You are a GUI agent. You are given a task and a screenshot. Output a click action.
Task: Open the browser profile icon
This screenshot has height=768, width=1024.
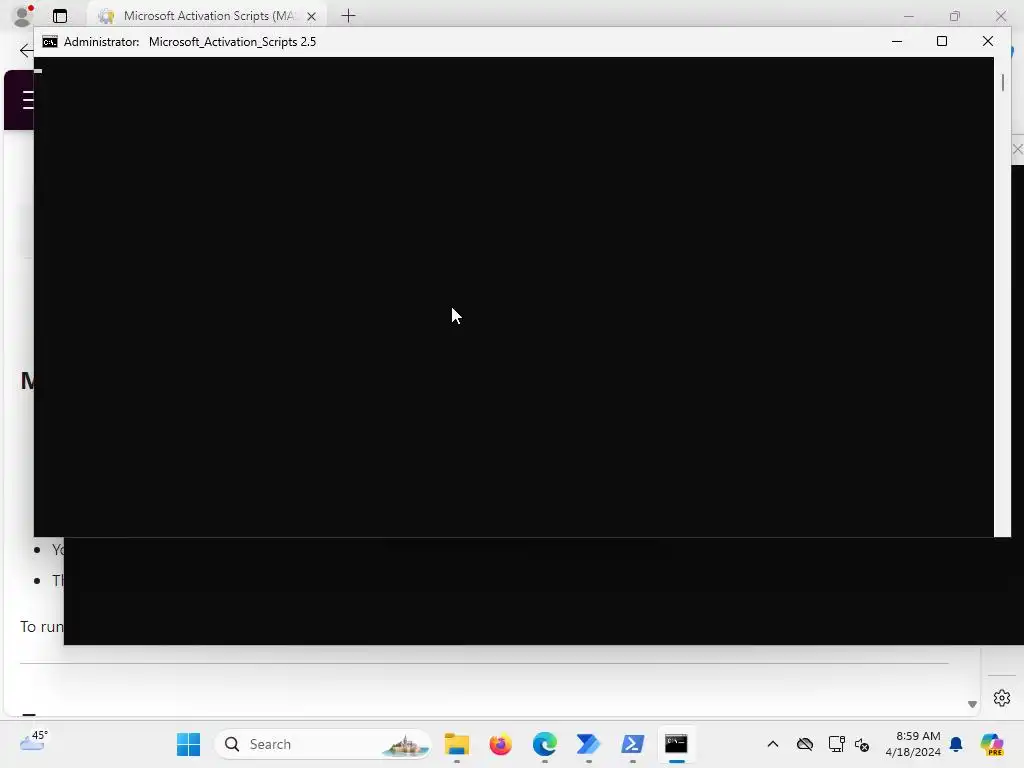[22, 16]
